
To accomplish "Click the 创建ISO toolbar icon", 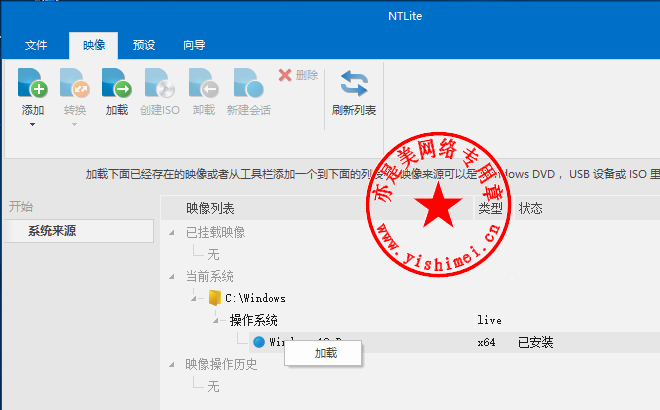I will [160, 83].
